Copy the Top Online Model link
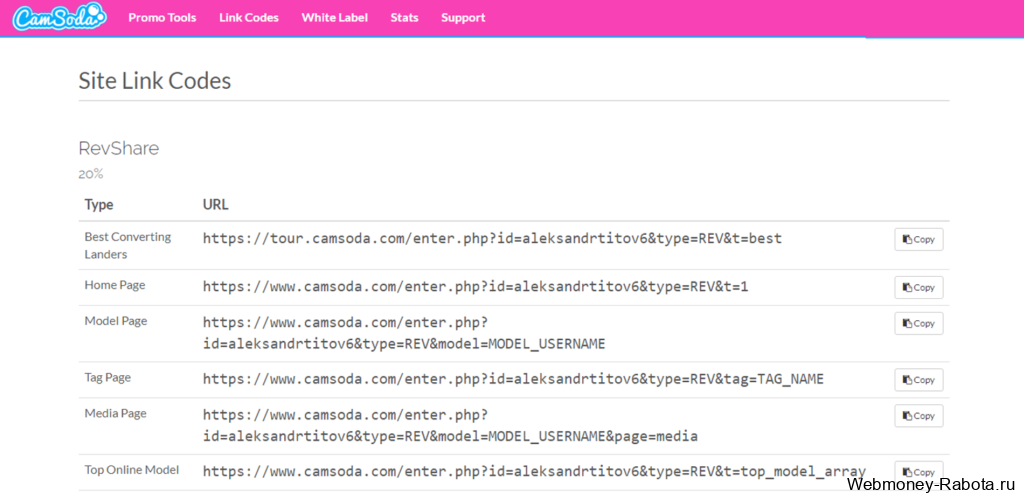The height and width of the screenshot is (502, 1024). (x=919, y=472)
